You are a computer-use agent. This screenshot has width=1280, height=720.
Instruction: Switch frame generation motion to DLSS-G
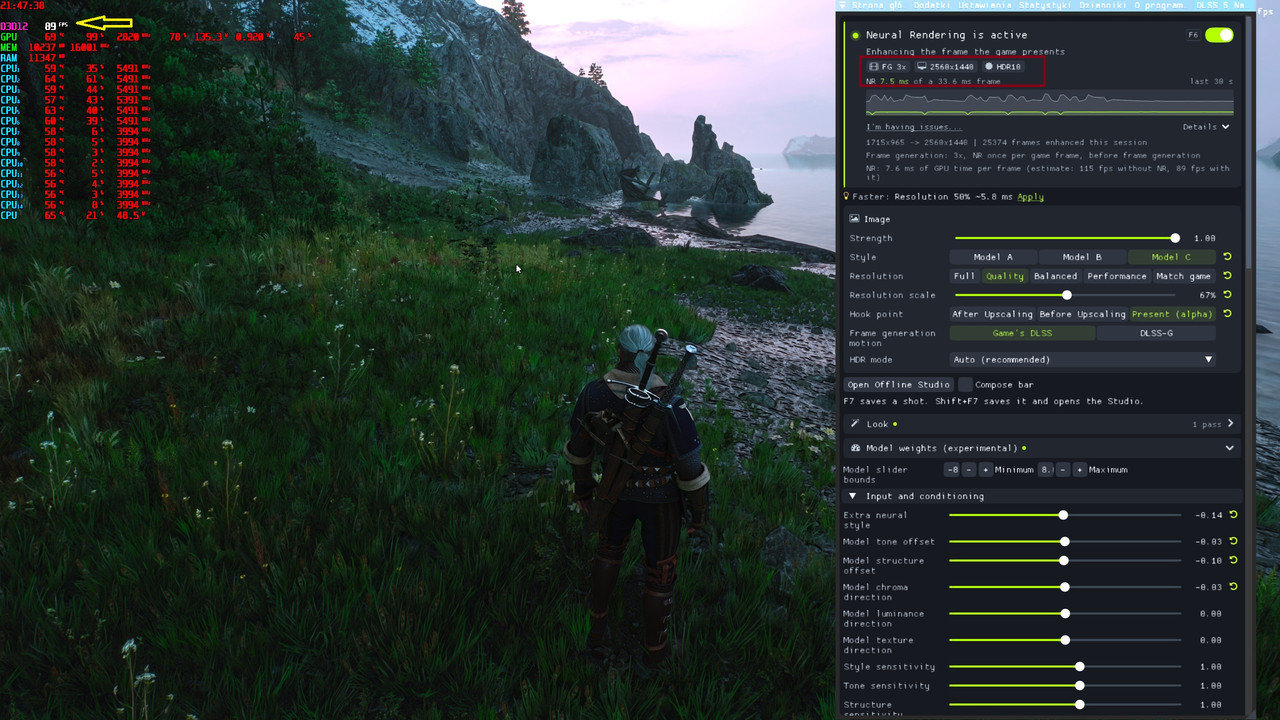point(1156,333)
